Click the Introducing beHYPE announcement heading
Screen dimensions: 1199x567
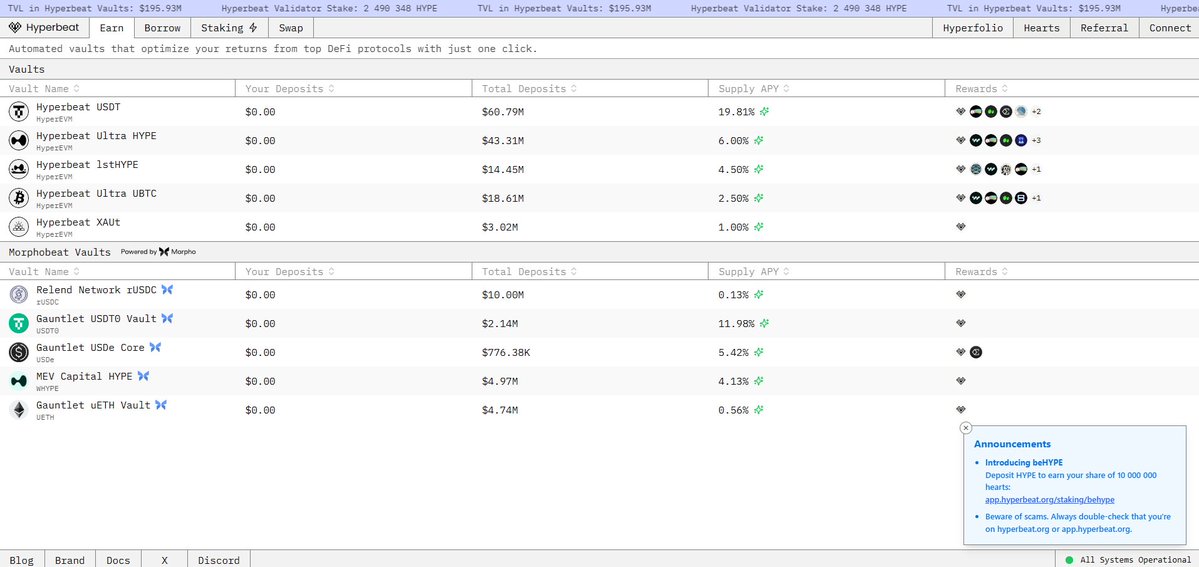1023,462
